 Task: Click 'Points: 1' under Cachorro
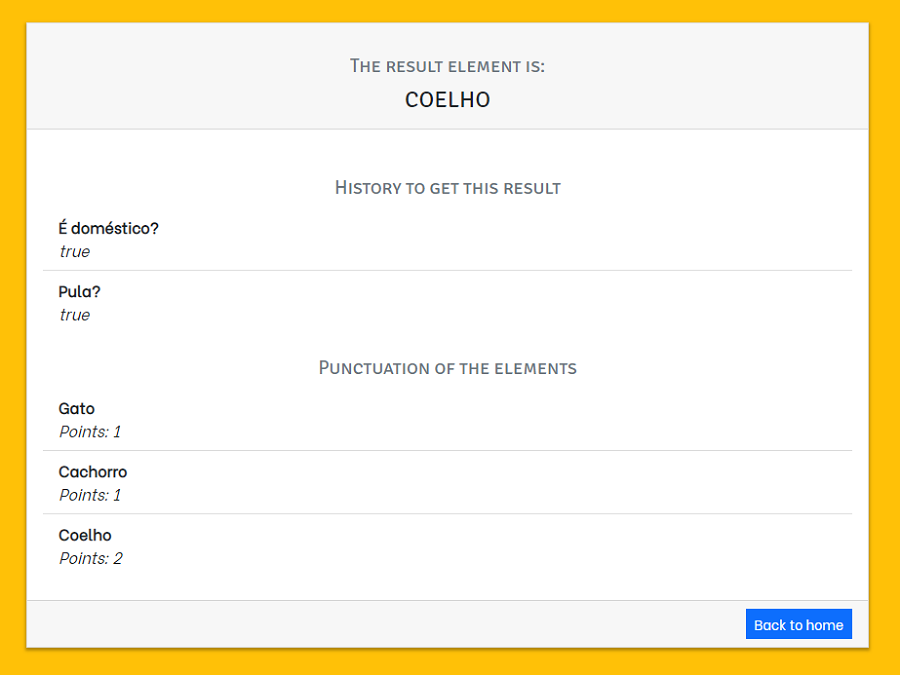pyautogui.click(x=89, y=495)
